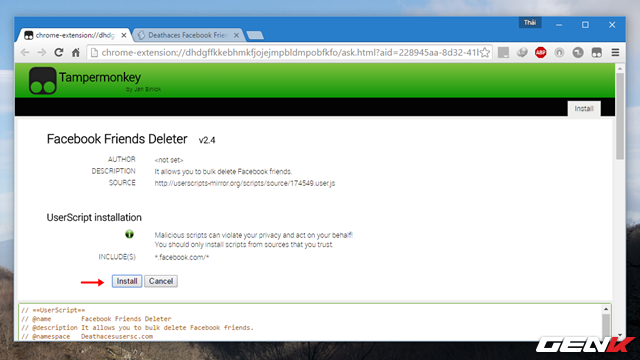Image resolution: width=640 pixels, height=360 pixels.
Task: Click the Thái profile button in title bar
Action: point(530,22)
